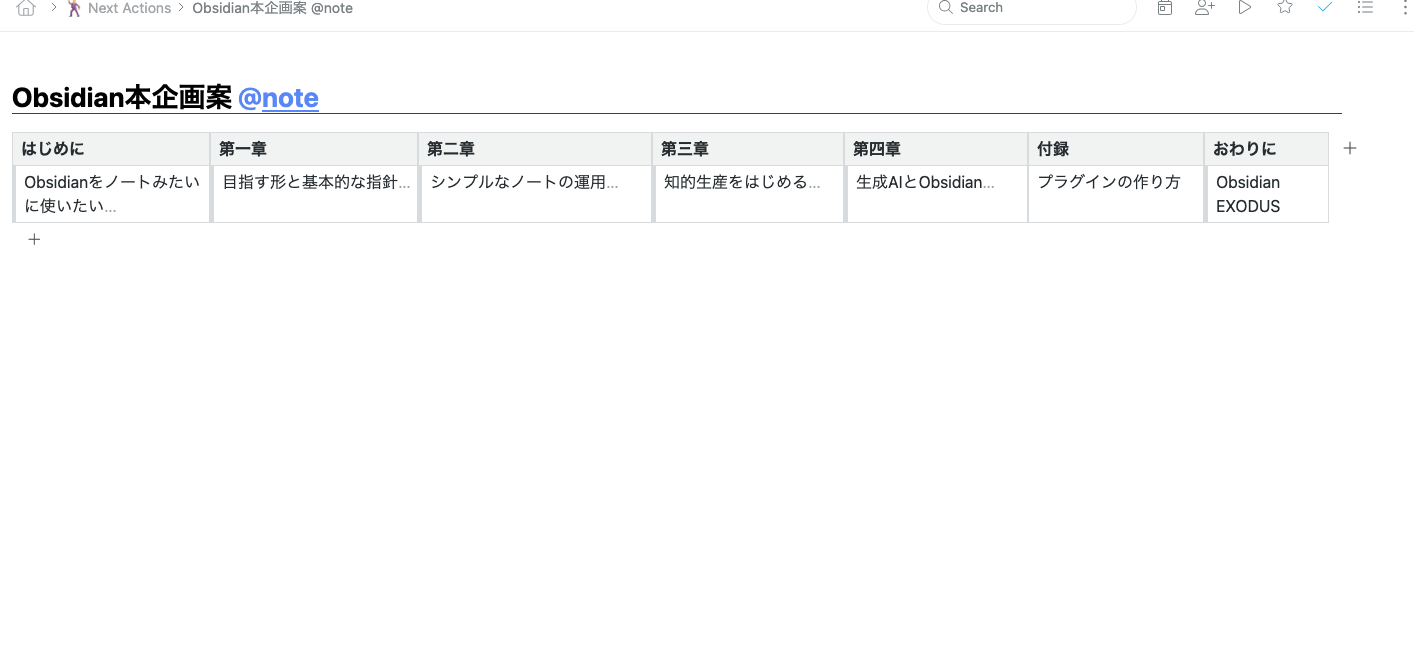1414x658 pixels.
Task: Open card Obsidian EXODUS
Action: (x=1267, y=194)
